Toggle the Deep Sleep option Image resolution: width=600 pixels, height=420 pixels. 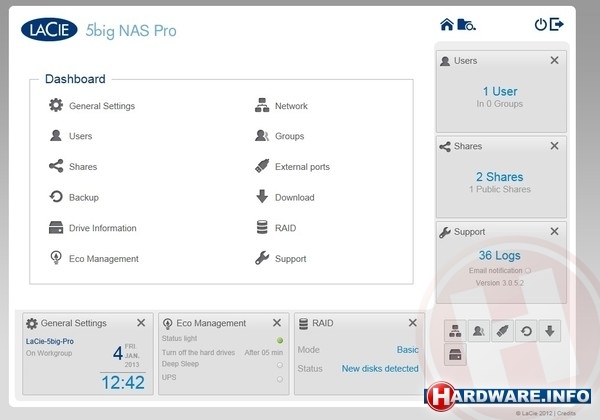[280, 365]
